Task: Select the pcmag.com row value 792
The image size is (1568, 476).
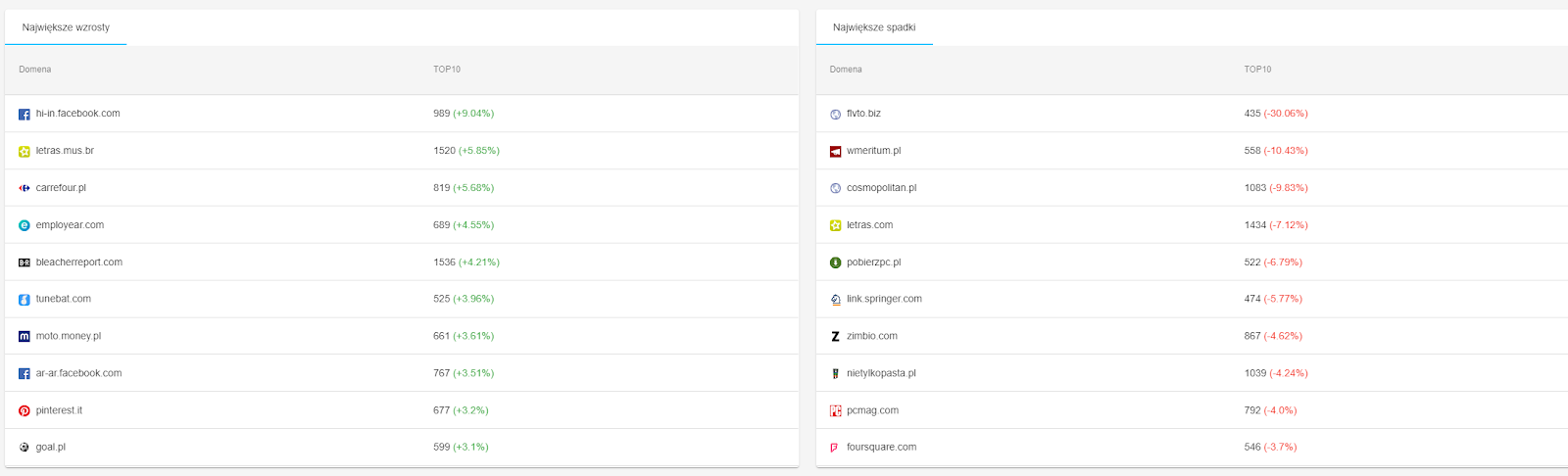Action: tap(1252, 410)
